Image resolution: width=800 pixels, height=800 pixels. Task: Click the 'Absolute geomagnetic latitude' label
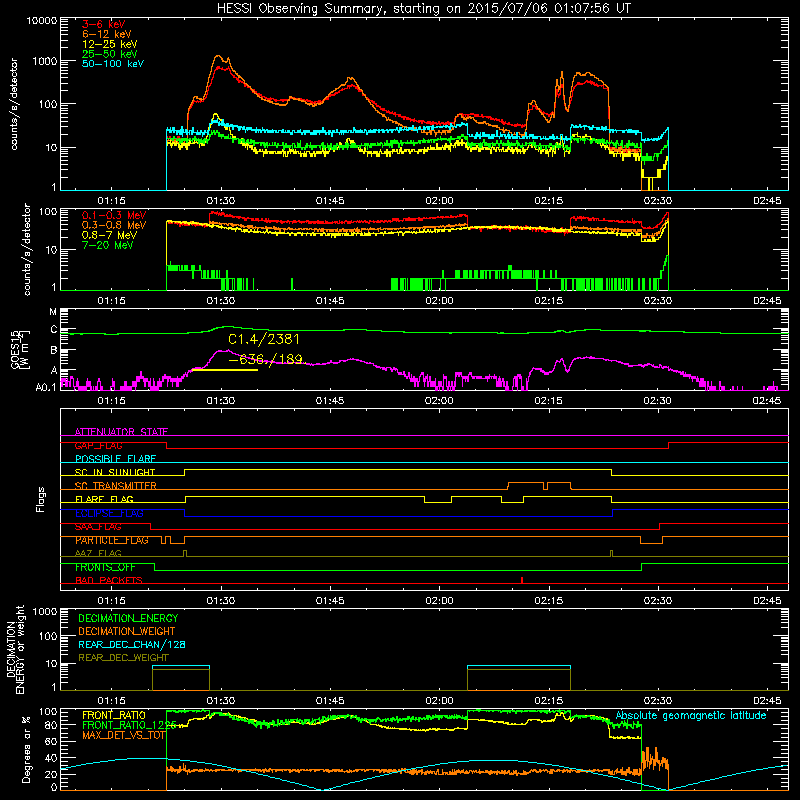pos(691,716)
